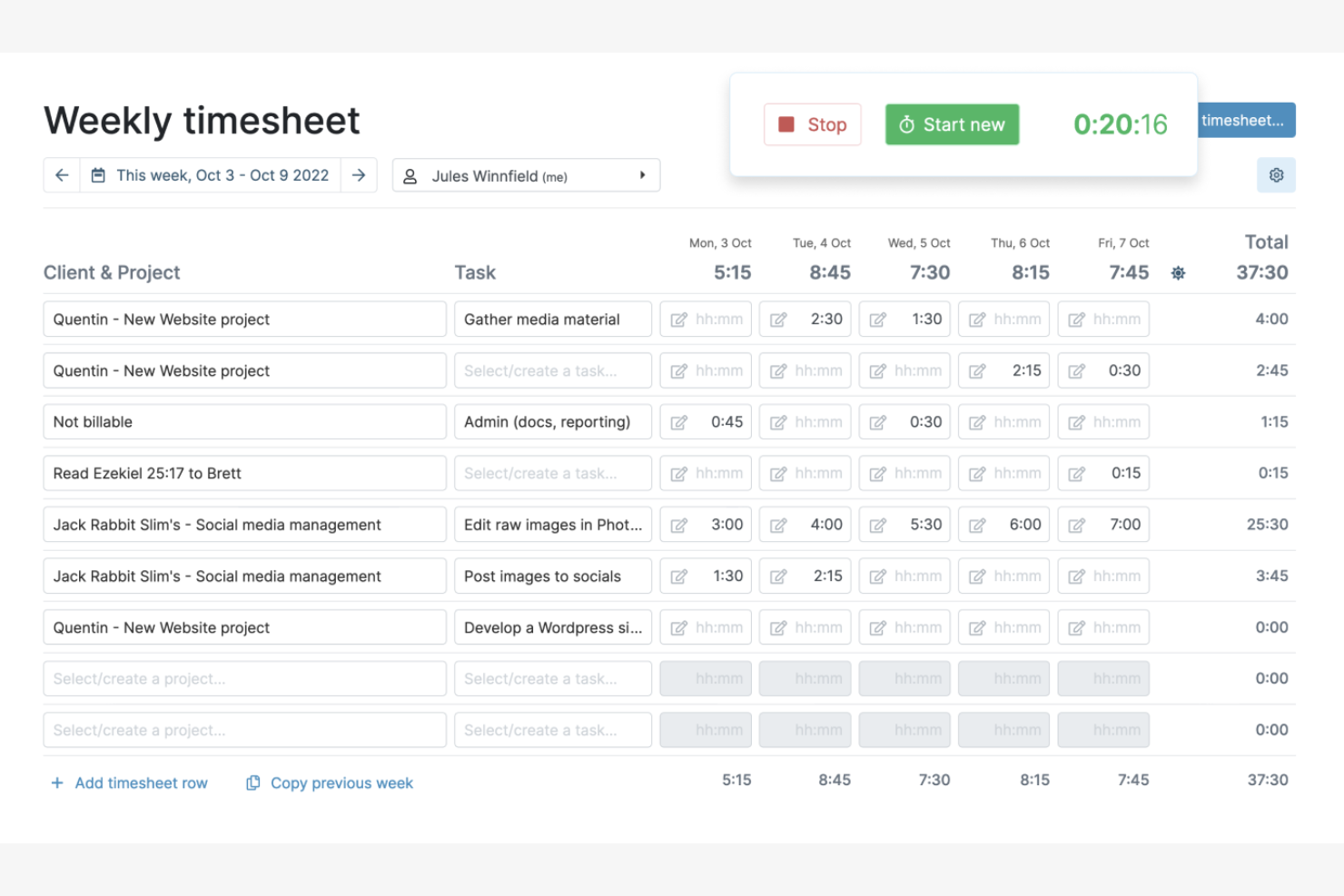Click the copy icon beside Copy previous week
Viewport: 1344px width, 896px height.
coord(252,782)
